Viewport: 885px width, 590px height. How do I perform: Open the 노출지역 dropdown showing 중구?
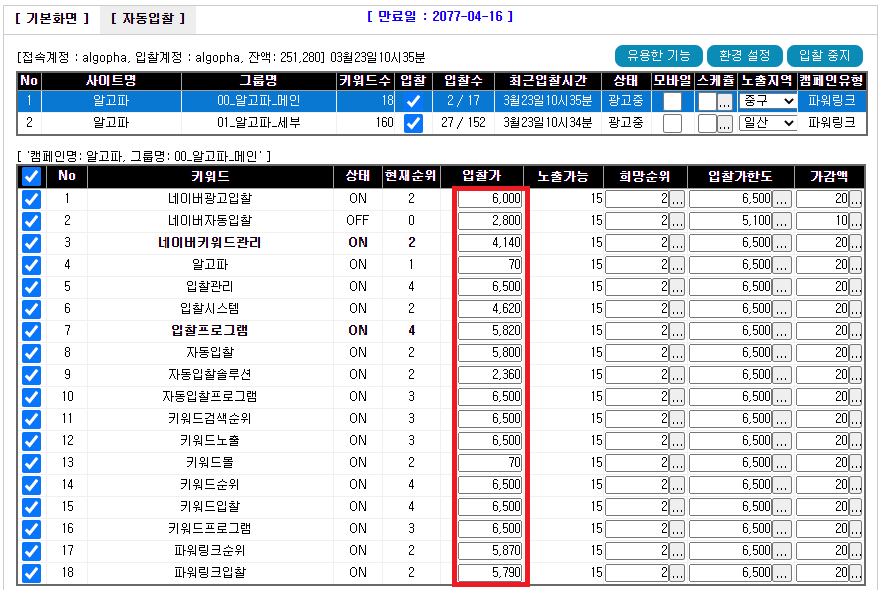tap(768, 101)
